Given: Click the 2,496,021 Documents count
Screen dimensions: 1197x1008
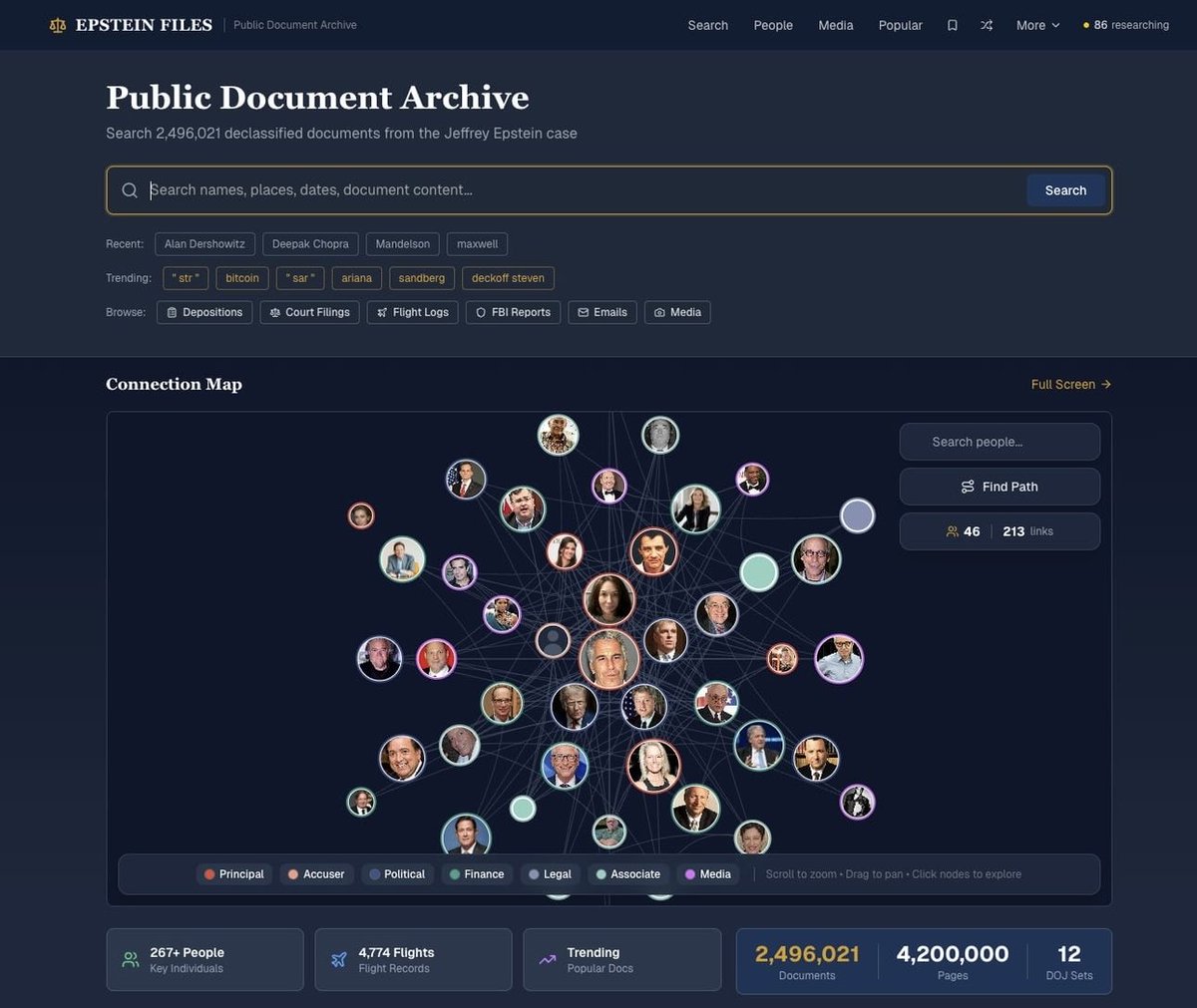Looking at the screenshot, I should (x=807, y=961).
